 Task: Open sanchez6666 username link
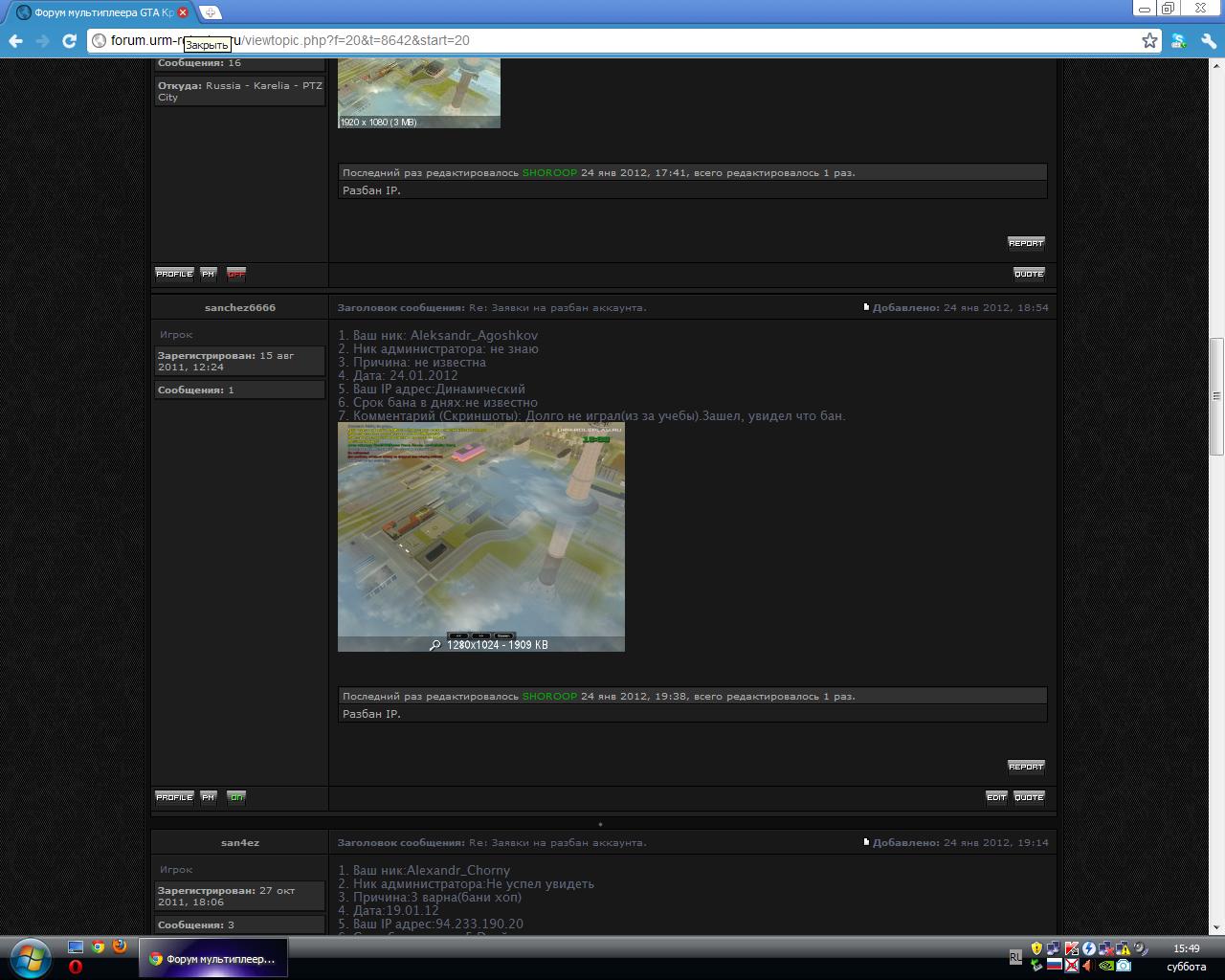coord(240,307)
